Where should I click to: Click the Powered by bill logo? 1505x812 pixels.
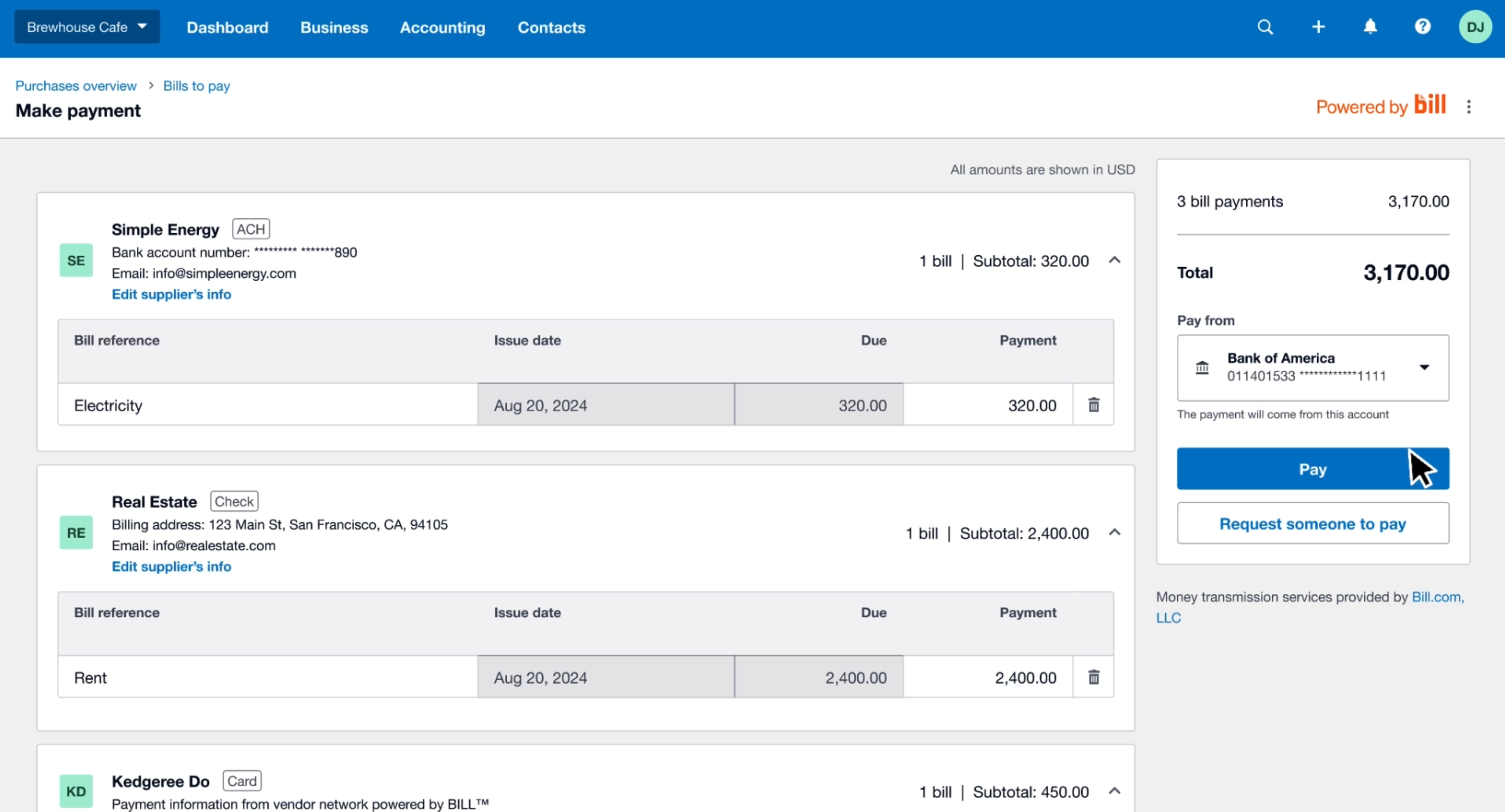[x=1381, y=106]
